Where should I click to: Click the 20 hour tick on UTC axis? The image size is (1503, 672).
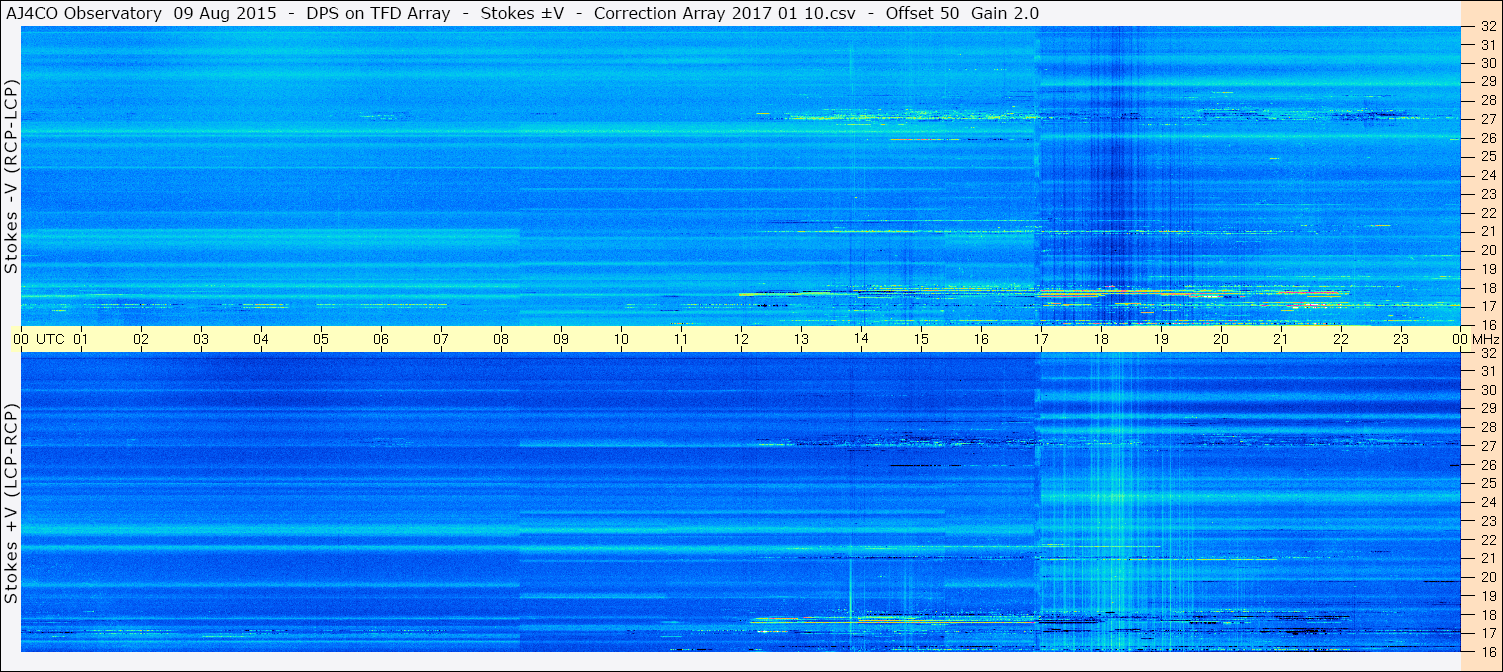(x=1221, y=339)
